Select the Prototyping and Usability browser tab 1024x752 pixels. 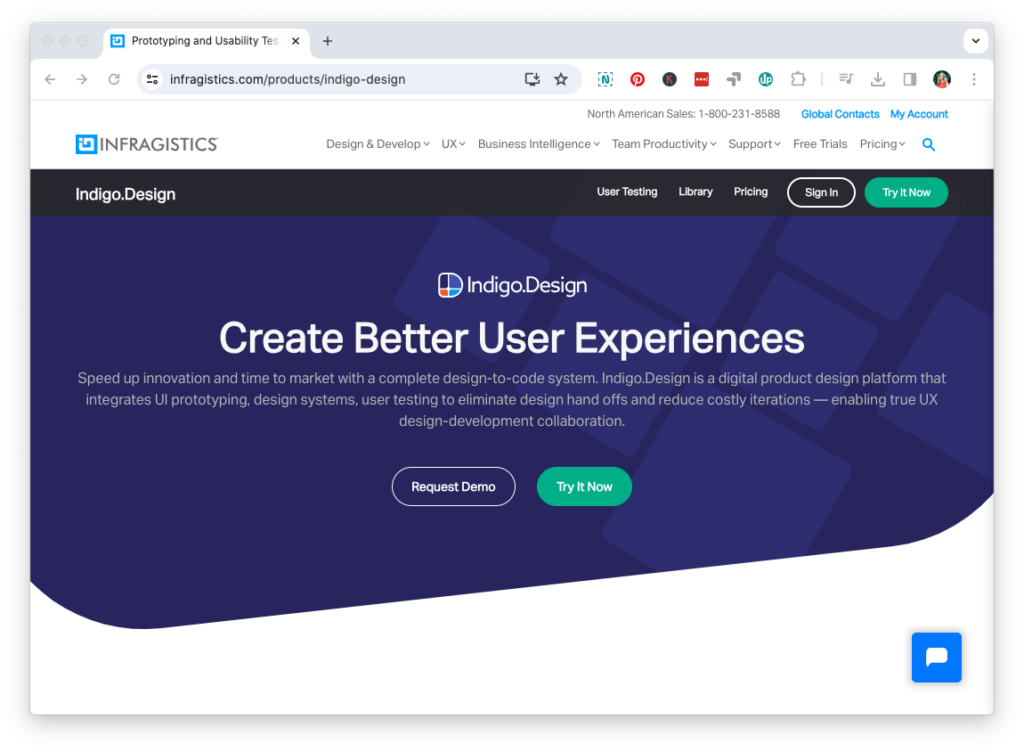point(206,40)
